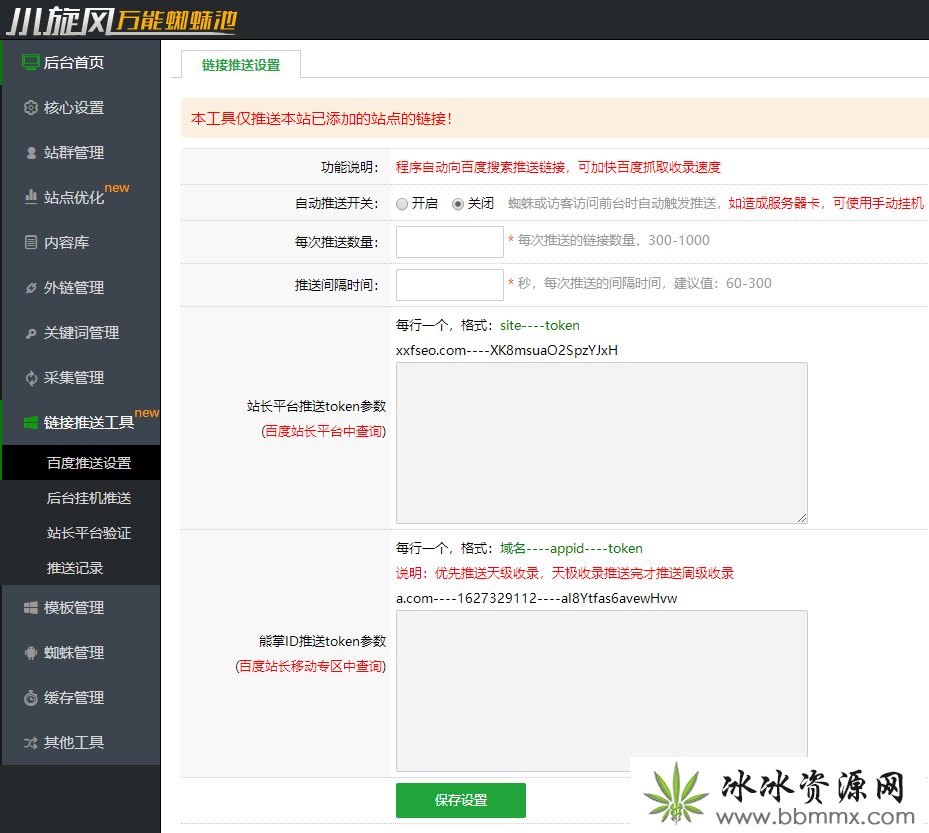Screen dimensions: 929x833
Task: Click the link icon beside 外链管理
Action: [31, 288]
